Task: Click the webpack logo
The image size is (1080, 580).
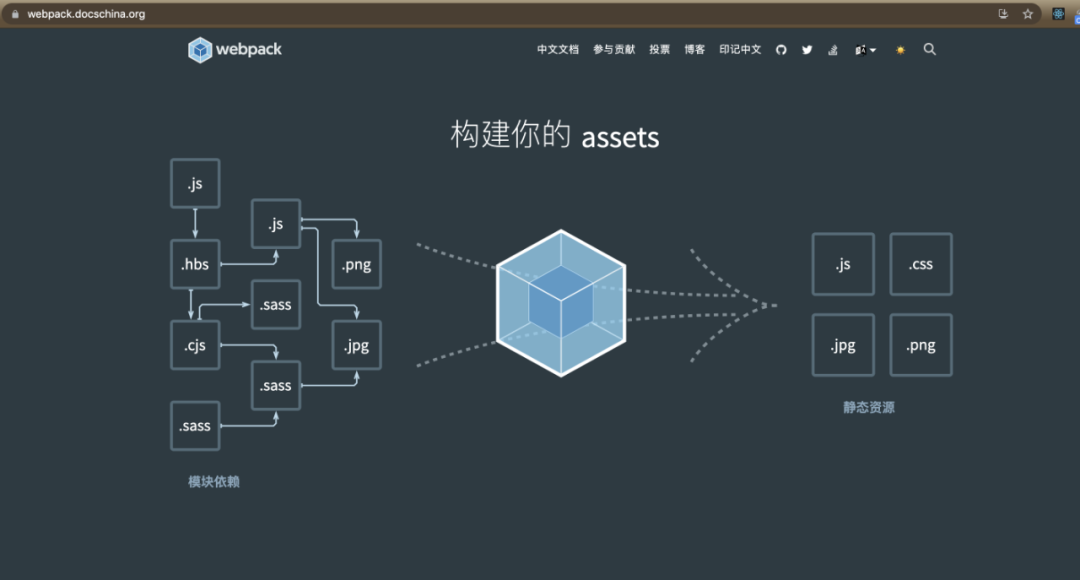Action: (x=235, y=49)
